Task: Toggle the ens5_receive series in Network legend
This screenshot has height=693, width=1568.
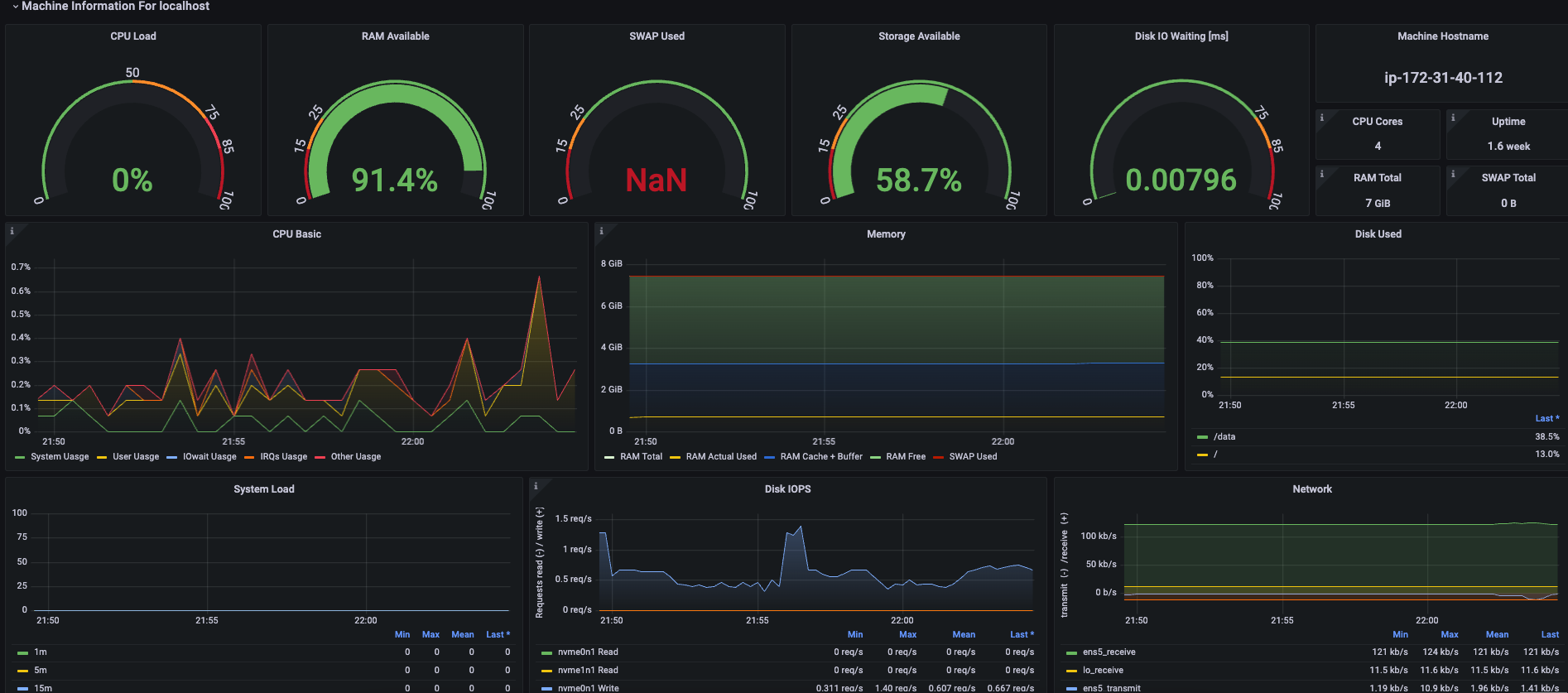Action: [x=1109, y=652]
